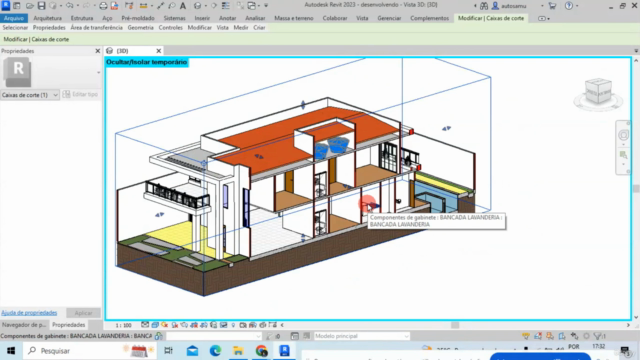Expand the Customize Quick Access Toolbar arrow

click(x=266, y=6)
